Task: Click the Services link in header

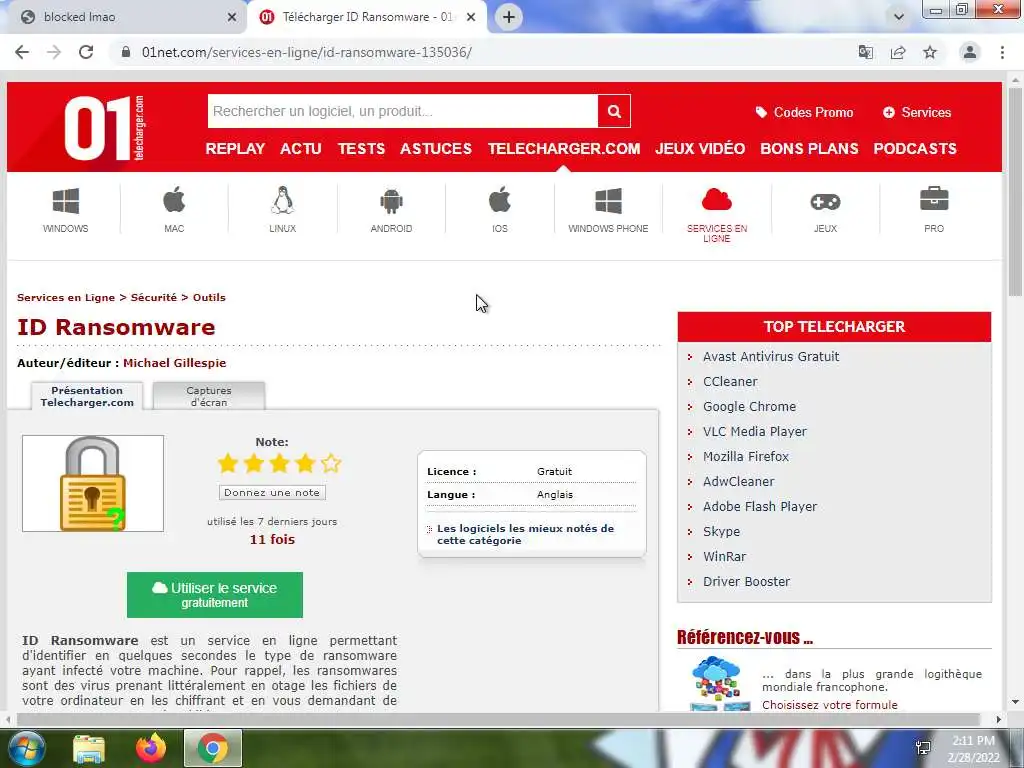Action: coord(917,112)
